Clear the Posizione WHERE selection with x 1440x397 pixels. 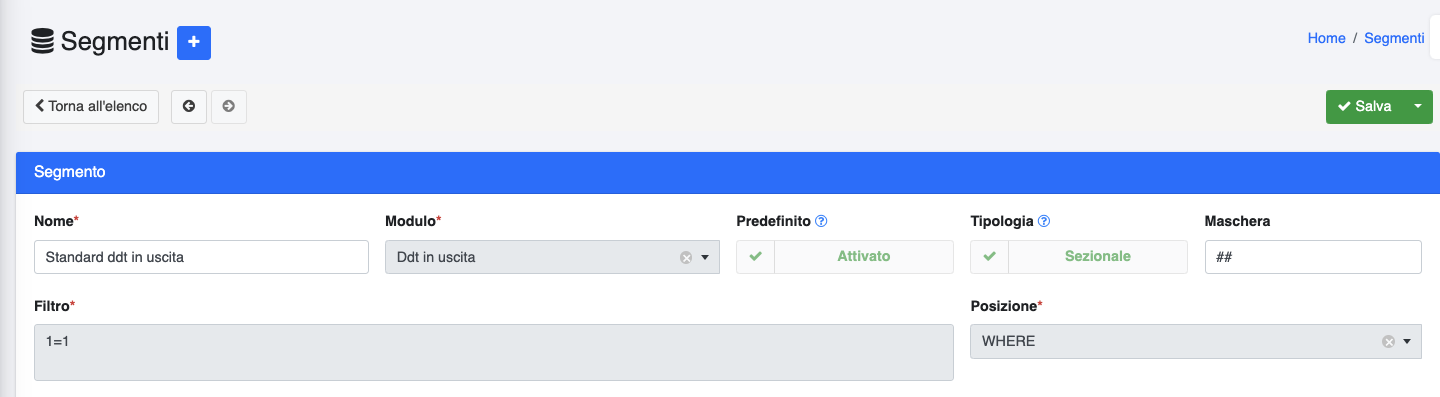(1388, 341)
